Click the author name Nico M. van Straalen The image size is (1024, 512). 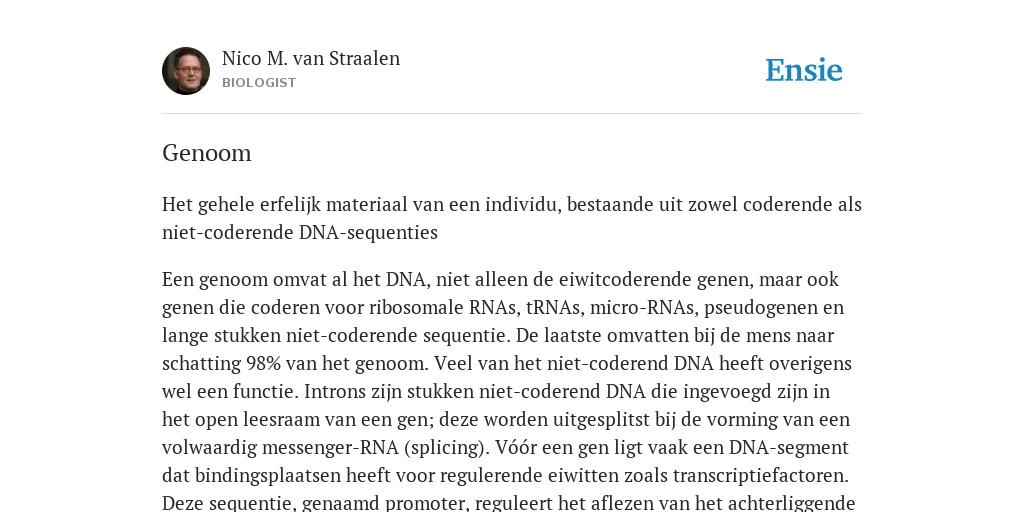click(x=311, y=58)
